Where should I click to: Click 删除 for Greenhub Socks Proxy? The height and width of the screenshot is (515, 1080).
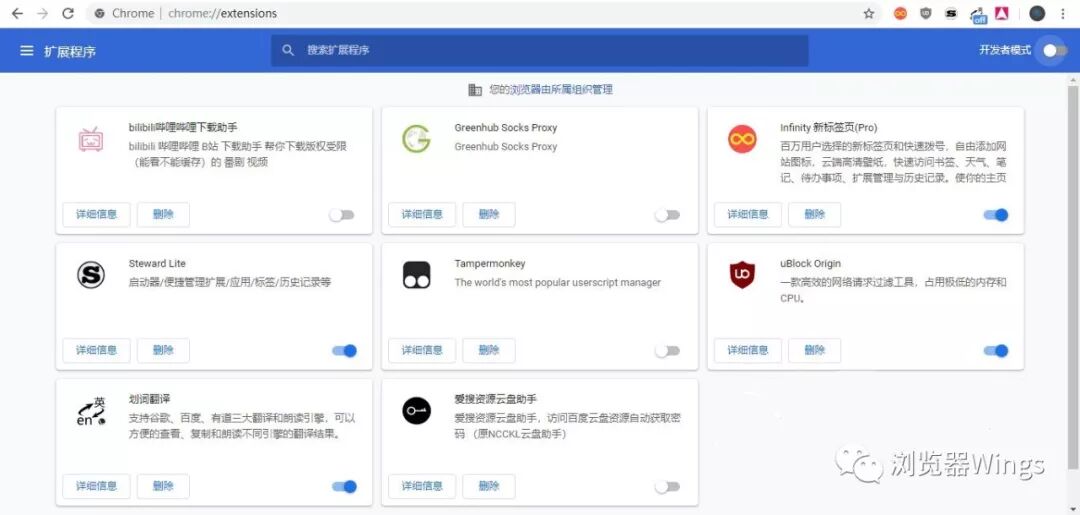pos(489,214)
